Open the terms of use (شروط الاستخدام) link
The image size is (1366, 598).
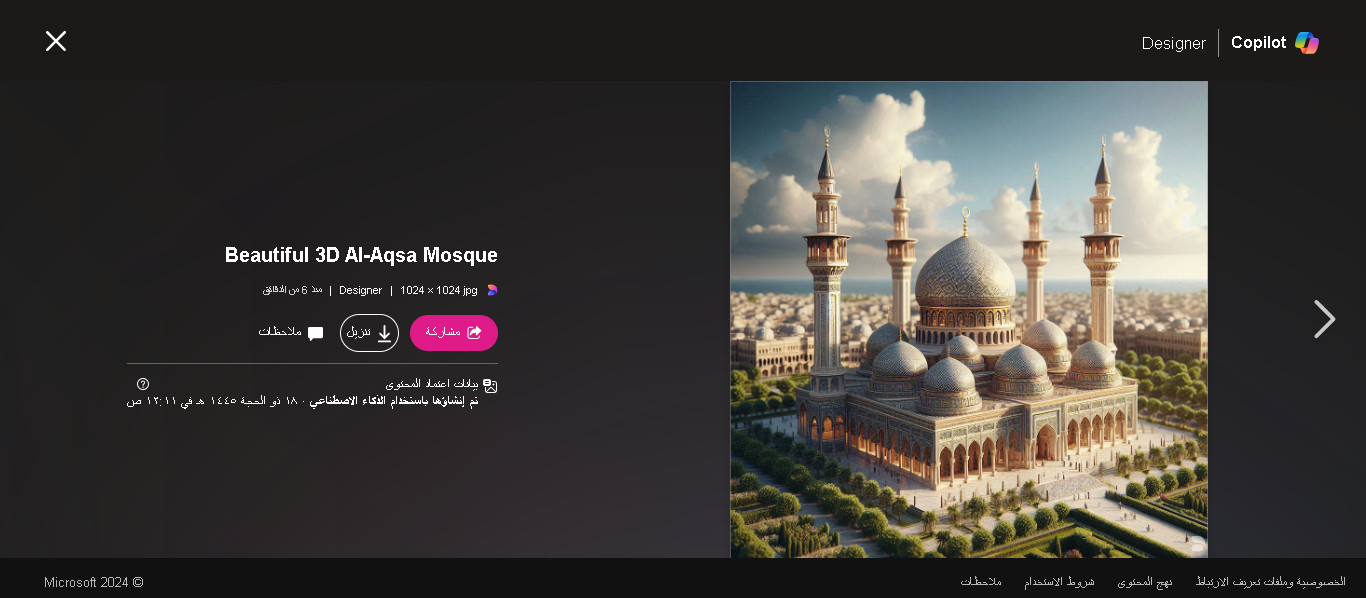[x=1059, y=581]
